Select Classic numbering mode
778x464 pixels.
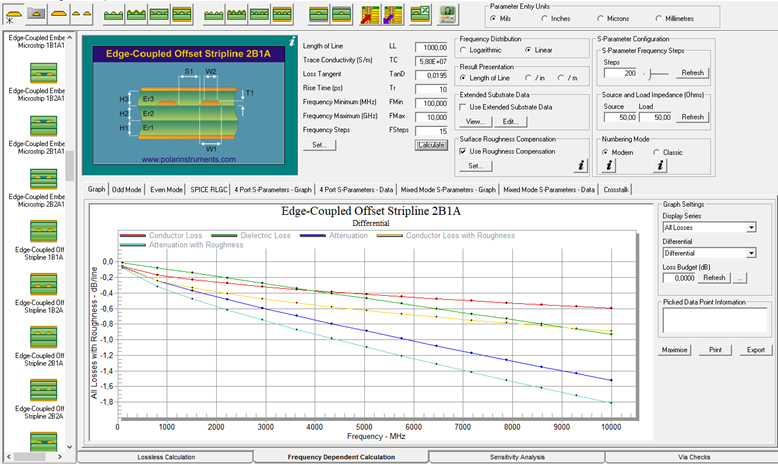coord(656,152)
